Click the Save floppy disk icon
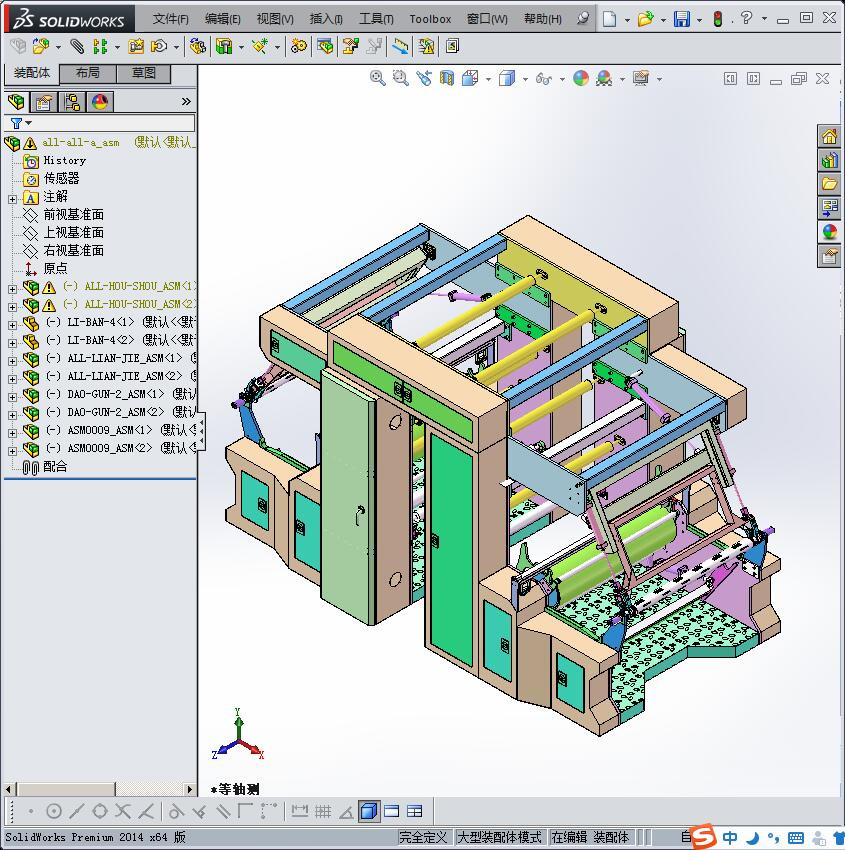 [x=682, y=19]
